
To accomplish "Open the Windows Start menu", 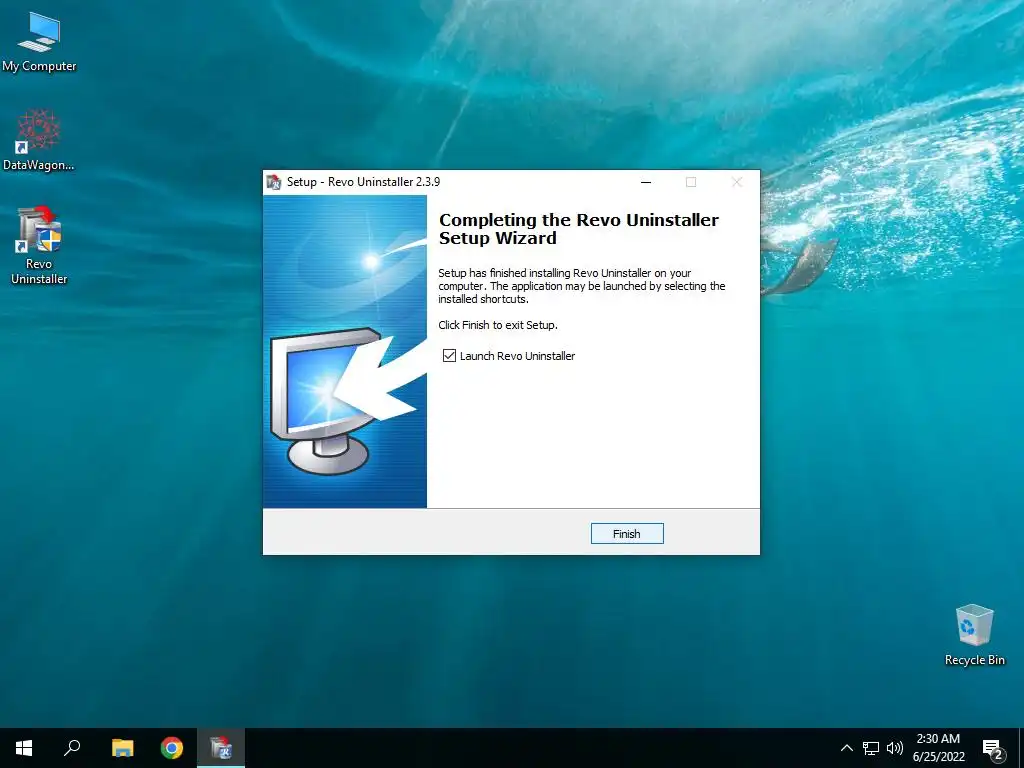I will pyautogui.click(x=24, y=748).
